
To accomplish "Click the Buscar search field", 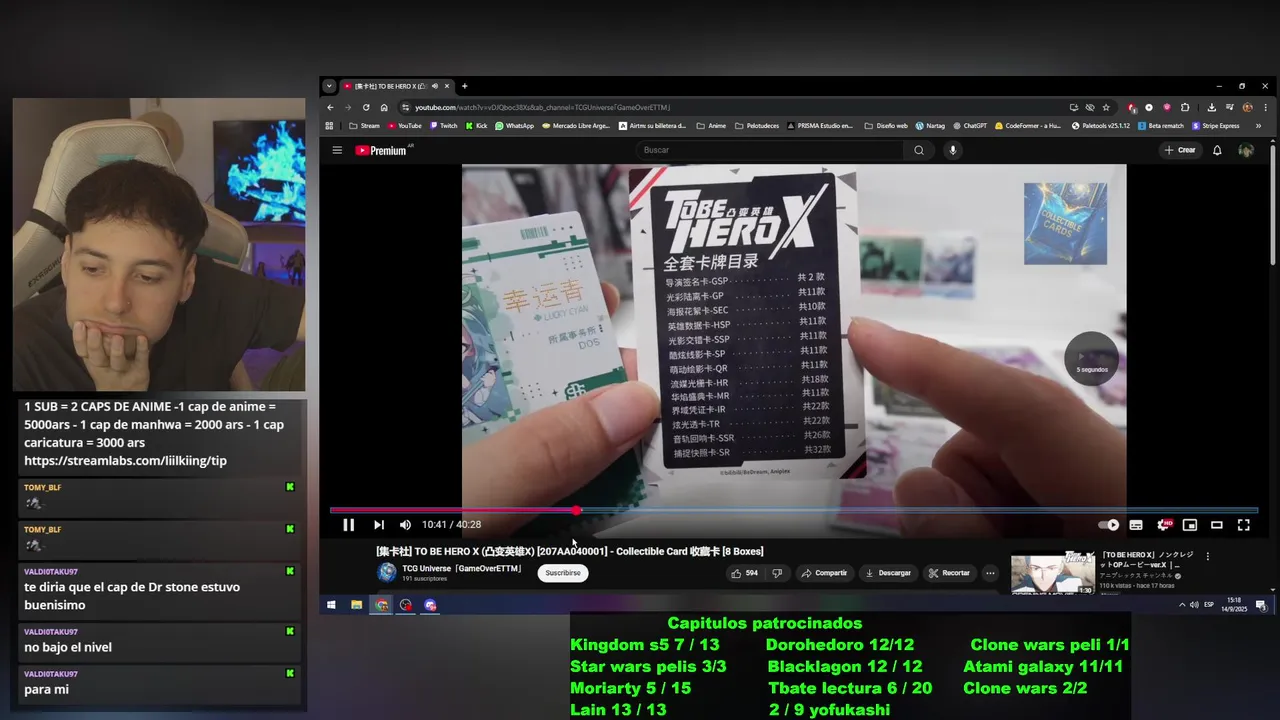I will click(770, 150).
